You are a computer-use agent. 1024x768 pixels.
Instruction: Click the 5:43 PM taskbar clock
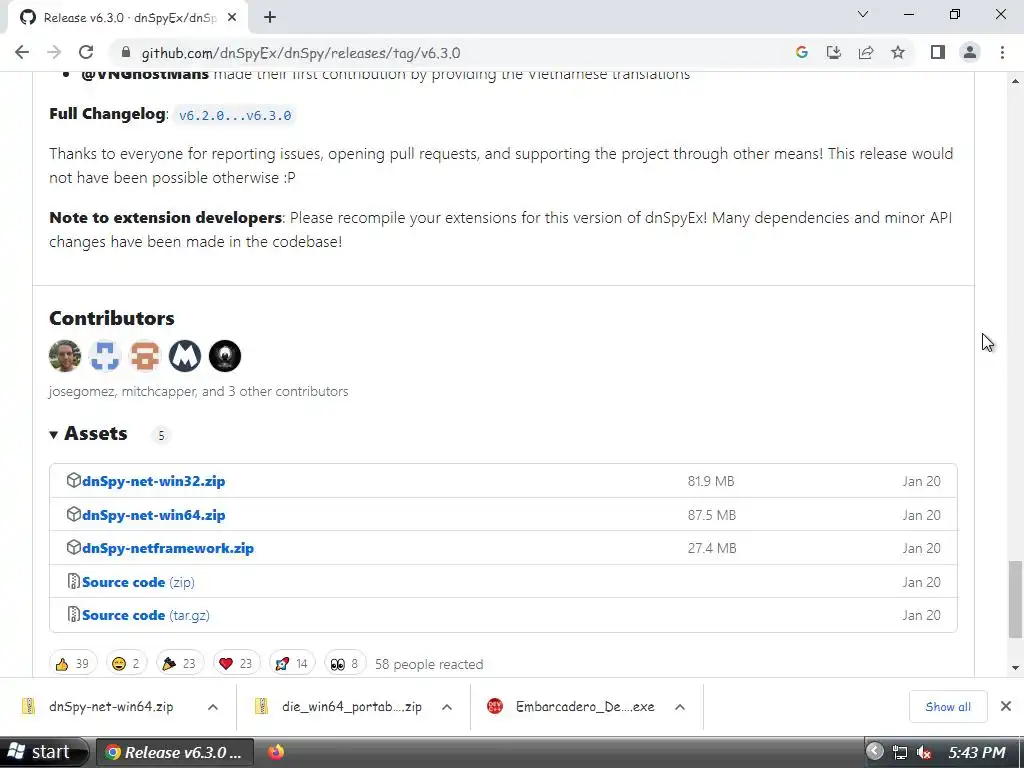click(976, 752)
